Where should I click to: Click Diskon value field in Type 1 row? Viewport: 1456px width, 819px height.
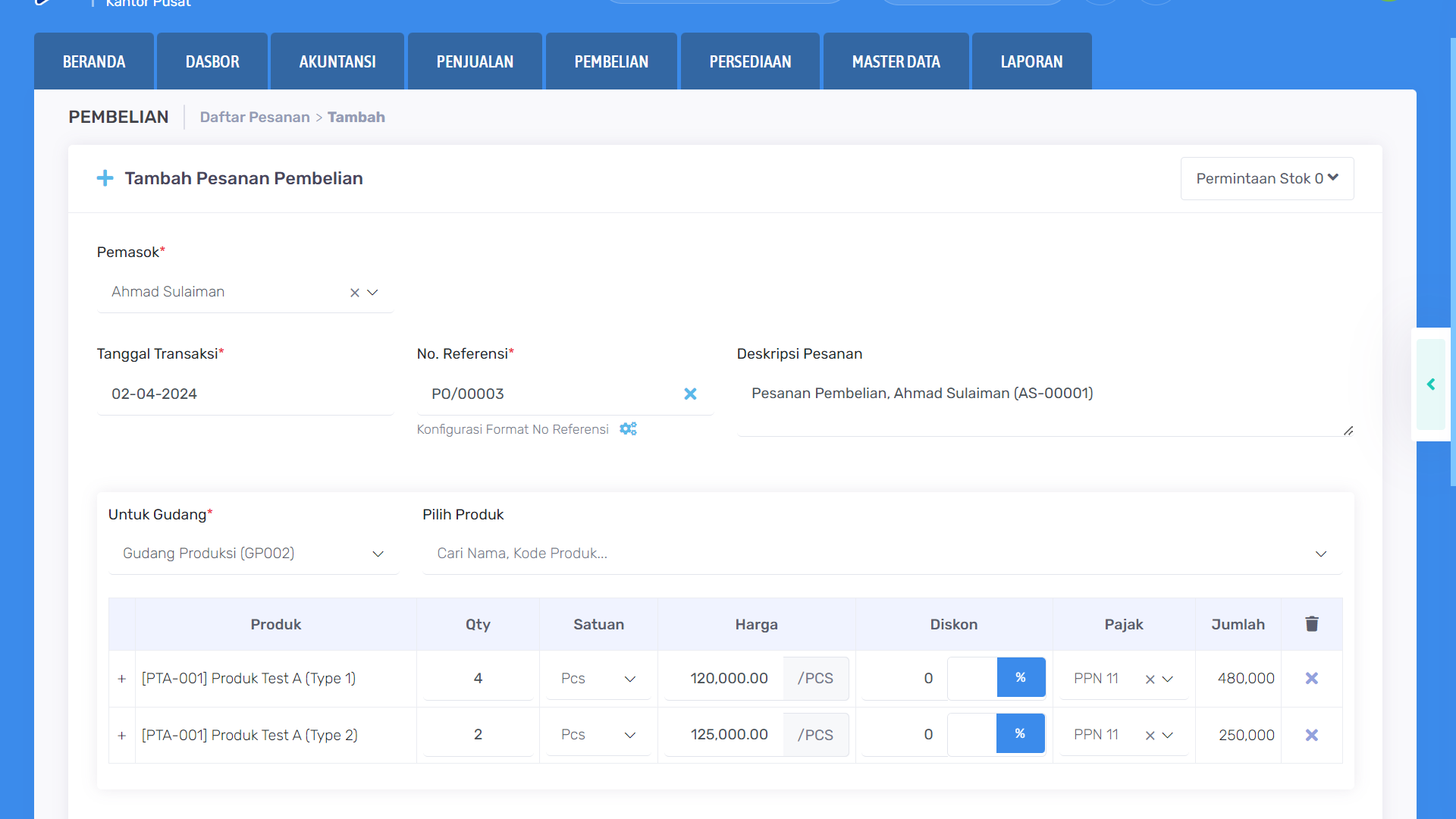click(905, 679)
